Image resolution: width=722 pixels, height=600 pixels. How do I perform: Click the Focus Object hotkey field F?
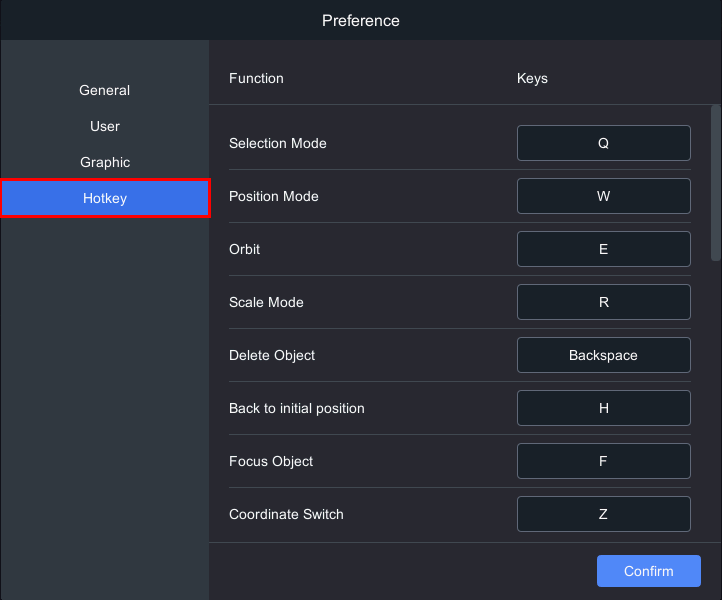coord(603,461)
